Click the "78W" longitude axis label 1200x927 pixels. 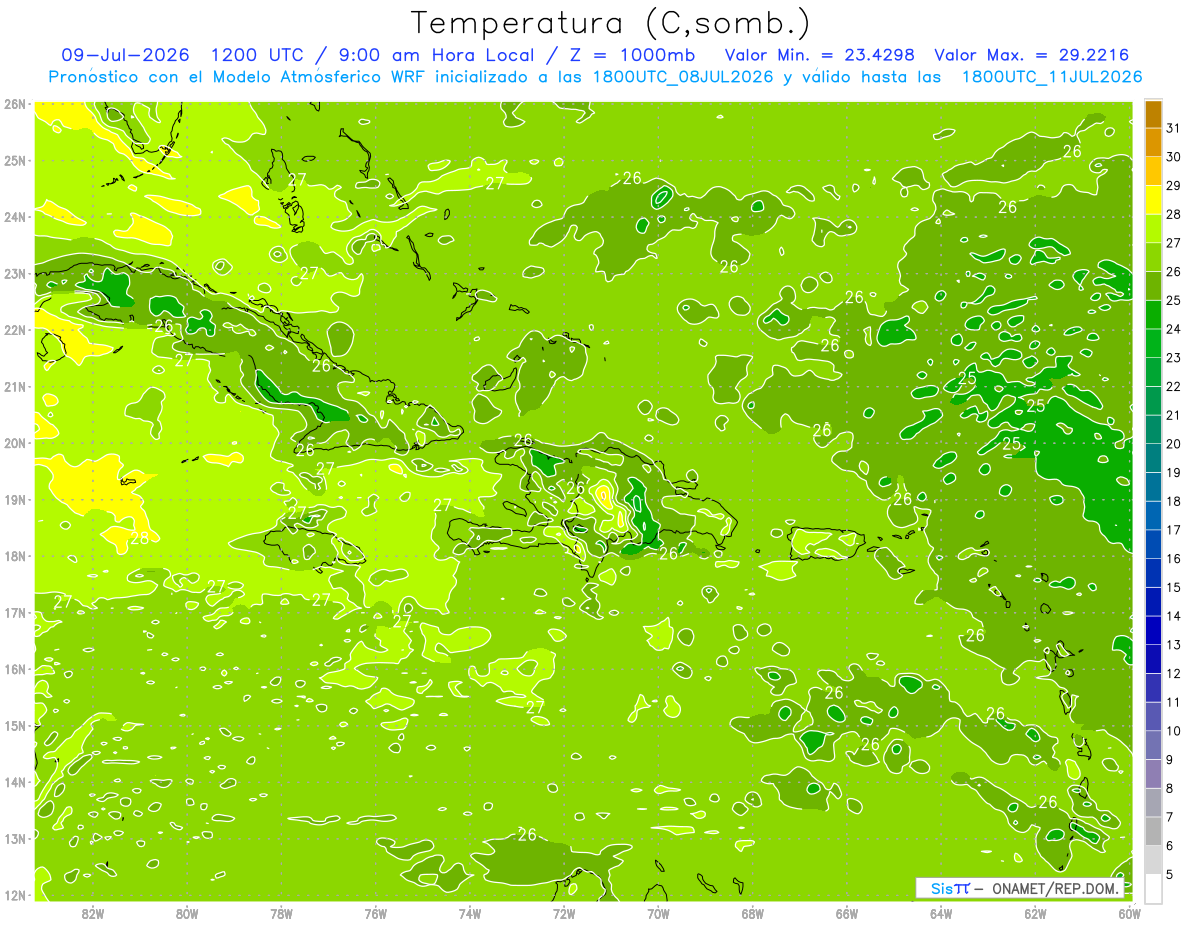click(282, 913)
